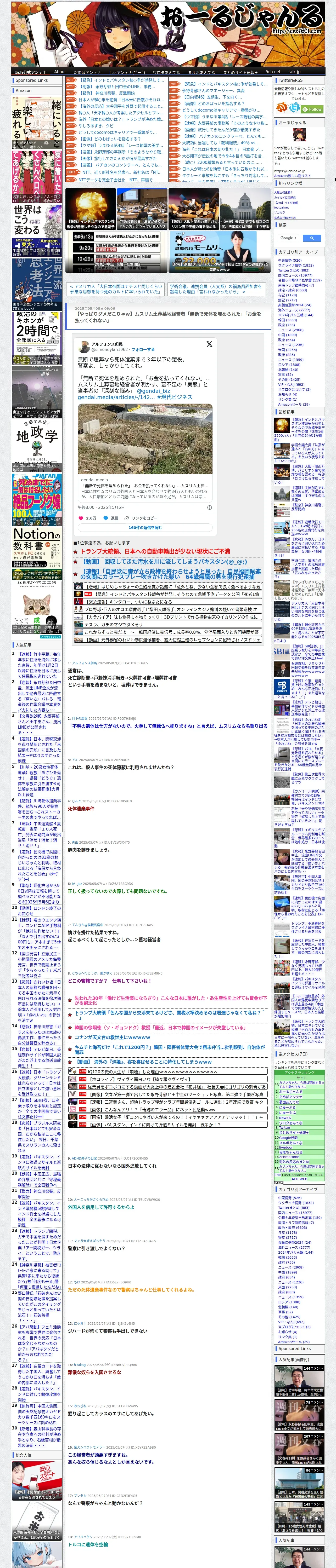
Task: Click the tweet's リンクをコピー link icon
Action: point(127,518)
